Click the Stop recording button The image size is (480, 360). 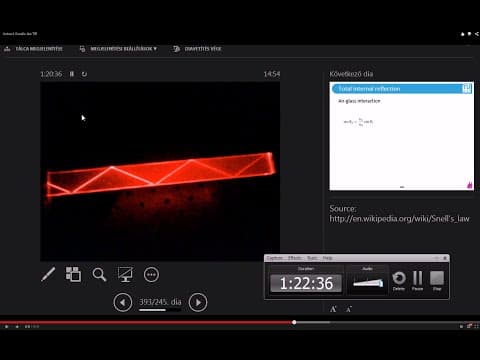pos(437,281)
